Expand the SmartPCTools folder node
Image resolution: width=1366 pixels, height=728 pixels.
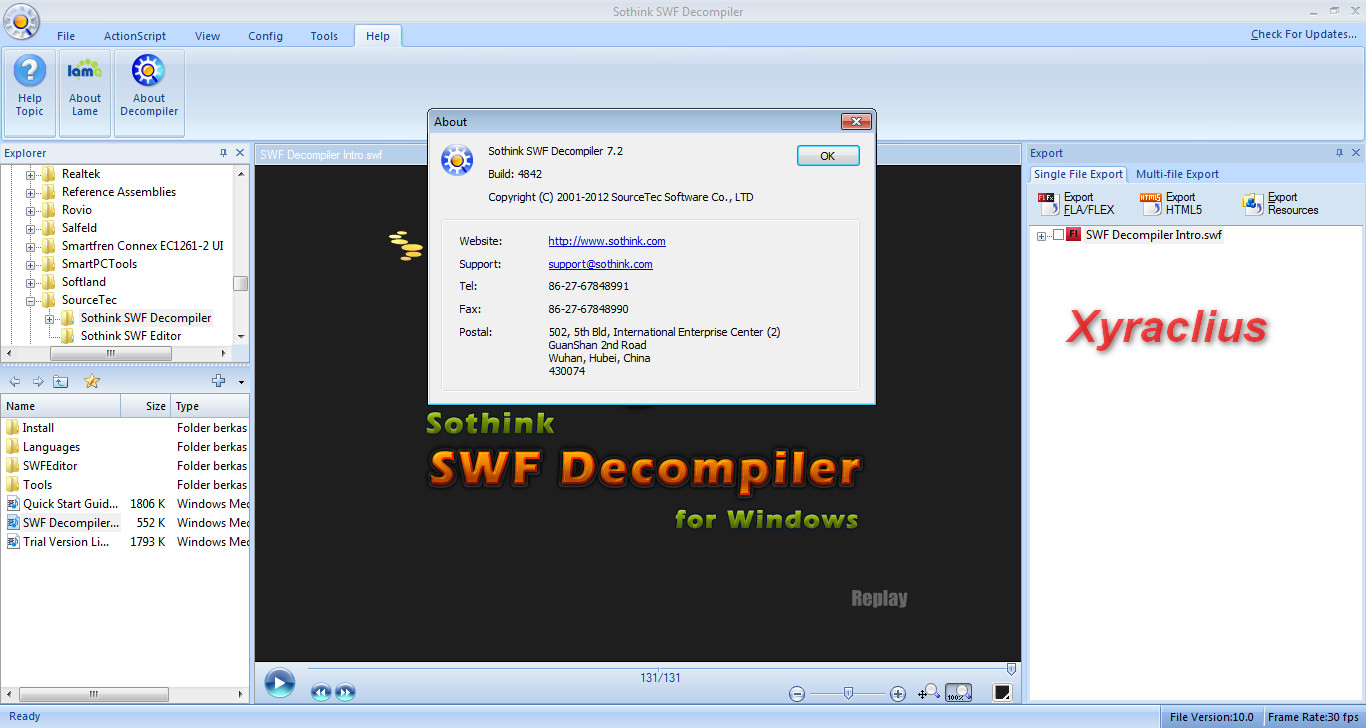tap(31, 264)
